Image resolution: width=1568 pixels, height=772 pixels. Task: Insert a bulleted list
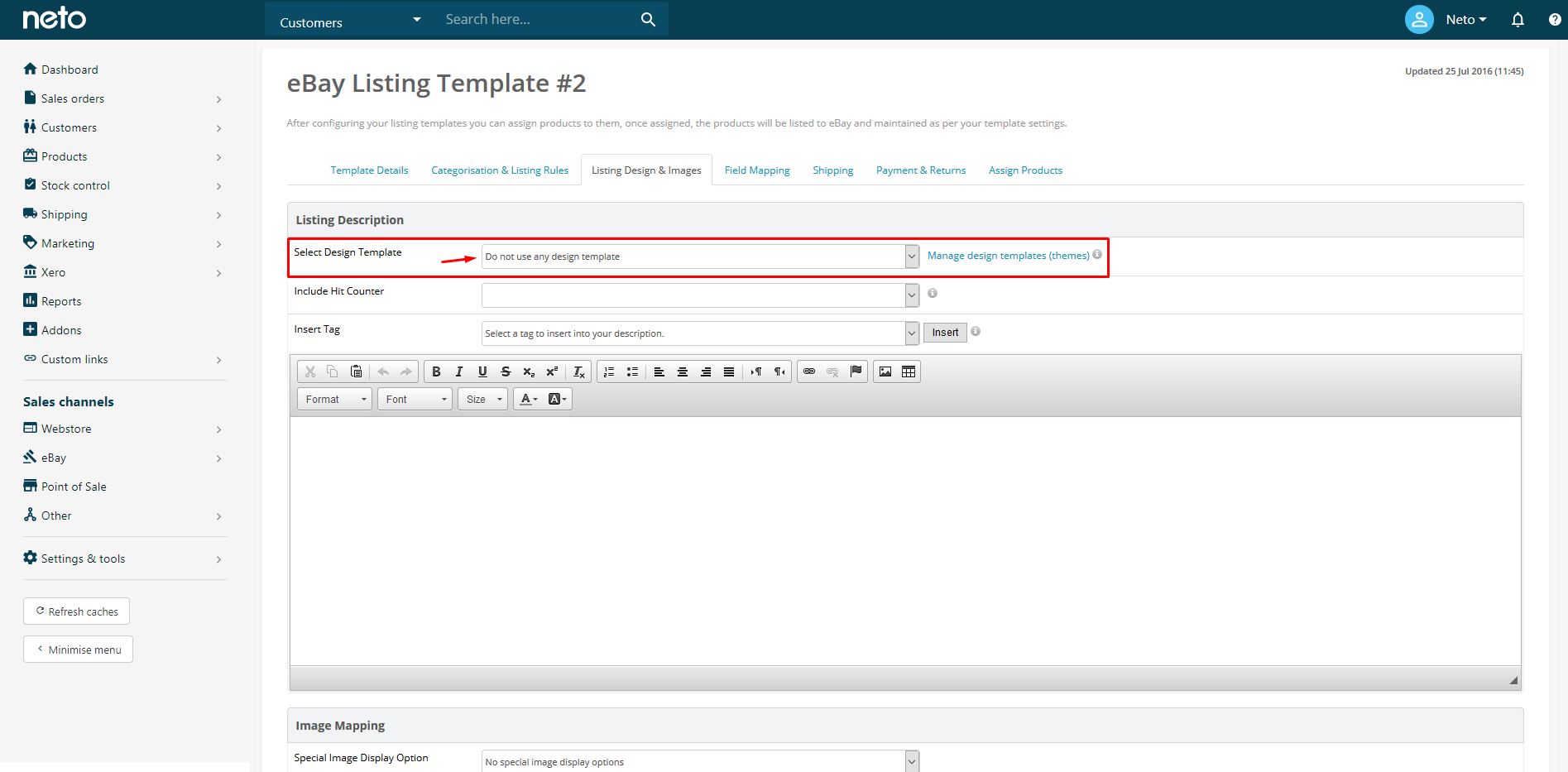[632, 372]
